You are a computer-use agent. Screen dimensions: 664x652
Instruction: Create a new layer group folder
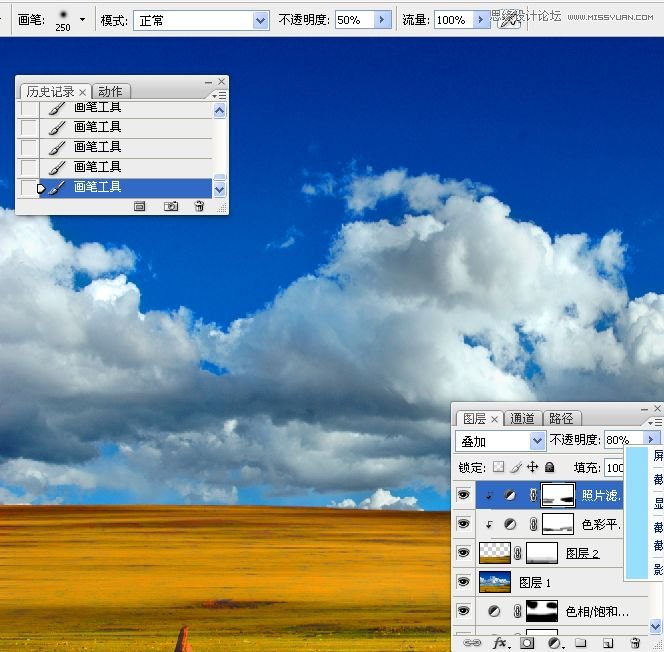580,643
